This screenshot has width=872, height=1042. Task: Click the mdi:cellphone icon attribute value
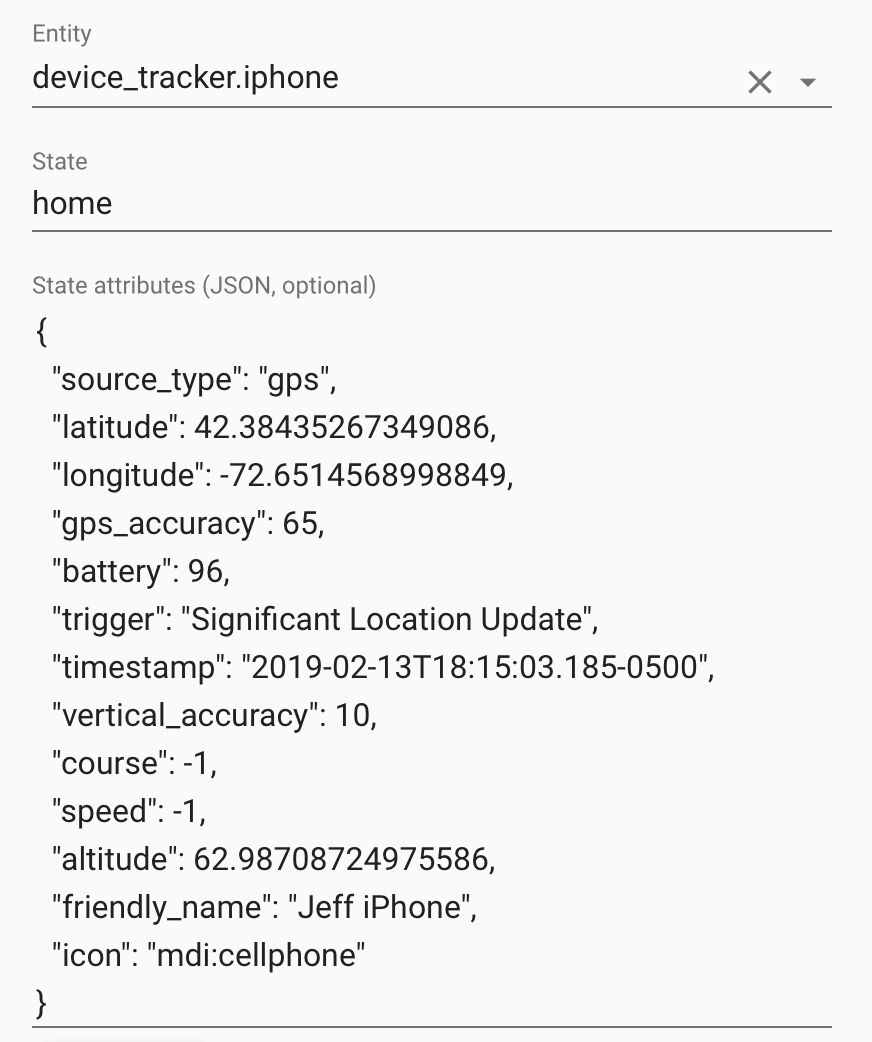[x=257, y=956]
